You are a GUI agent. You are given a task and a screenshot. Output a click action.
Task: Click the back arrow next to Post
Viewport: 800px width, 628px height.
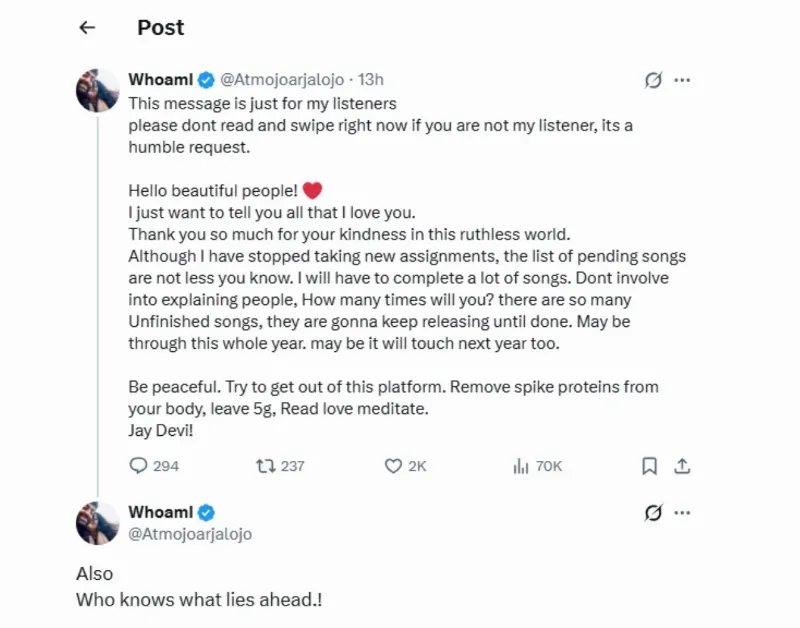tap(87, 28)
